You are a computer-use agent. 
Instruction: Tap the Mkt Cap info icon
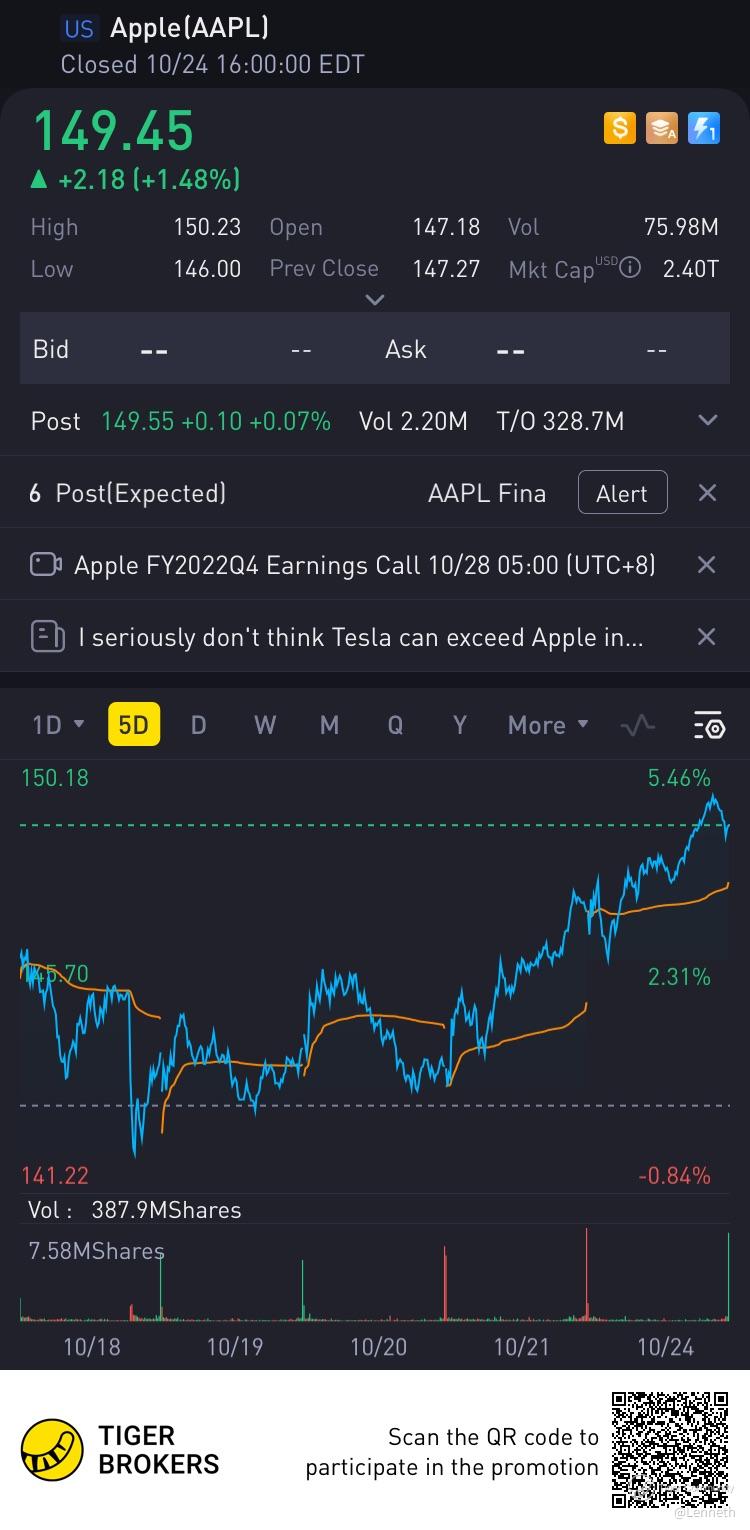click(x=630, y=267)
